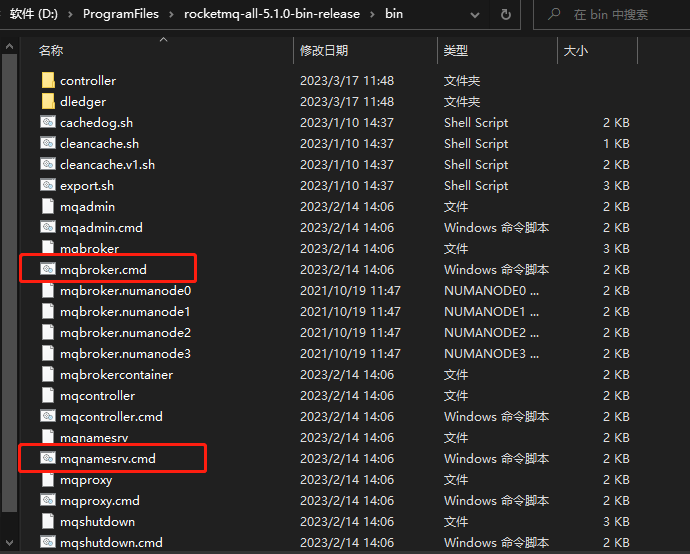
Task: Select the mqadmin.cmd file name
Action: pyautogui.click(x=101, y=227)
